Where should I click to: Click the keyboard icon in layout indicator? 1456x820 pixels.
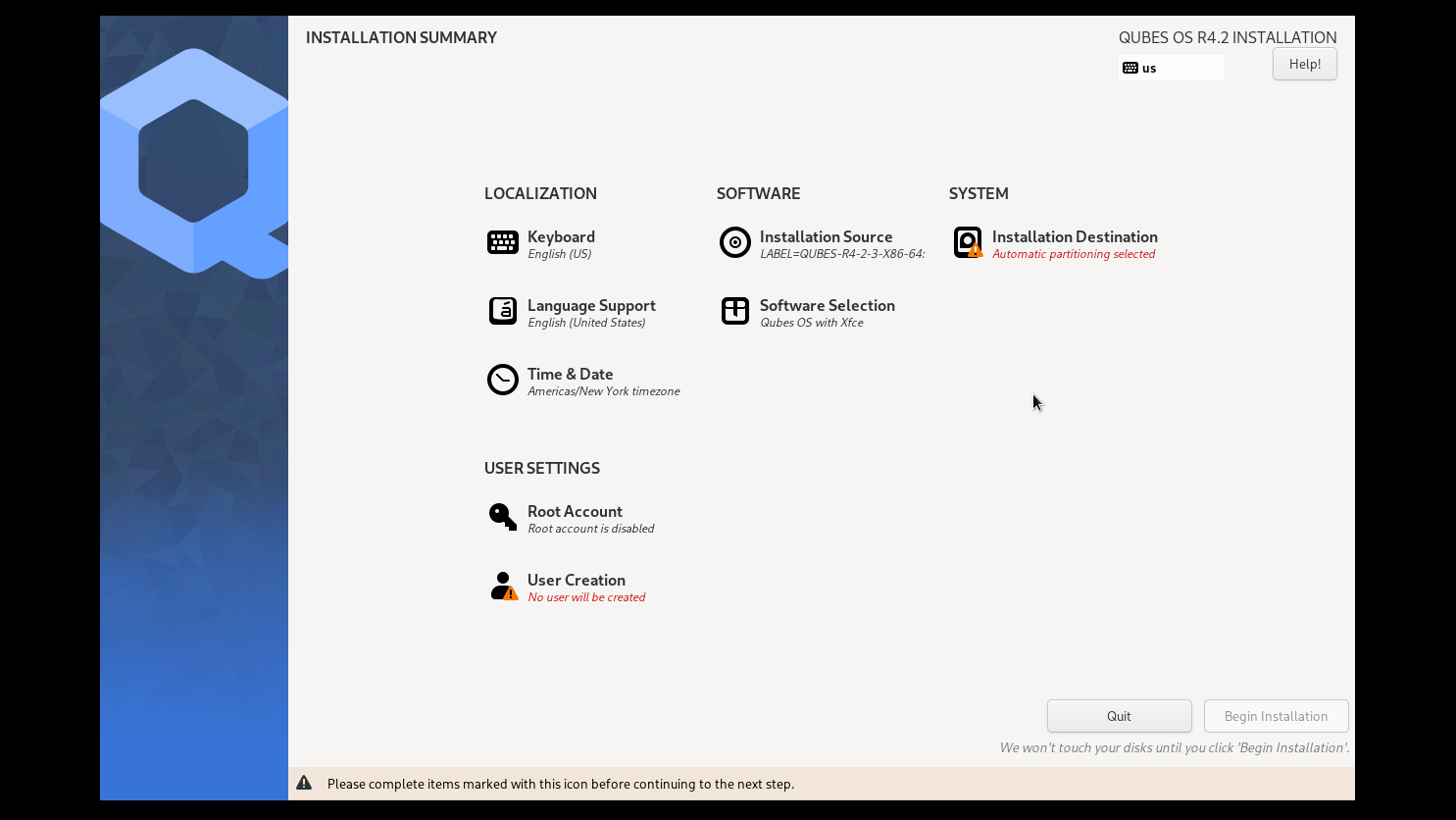pyautogui.click(x=1130, y=68)
